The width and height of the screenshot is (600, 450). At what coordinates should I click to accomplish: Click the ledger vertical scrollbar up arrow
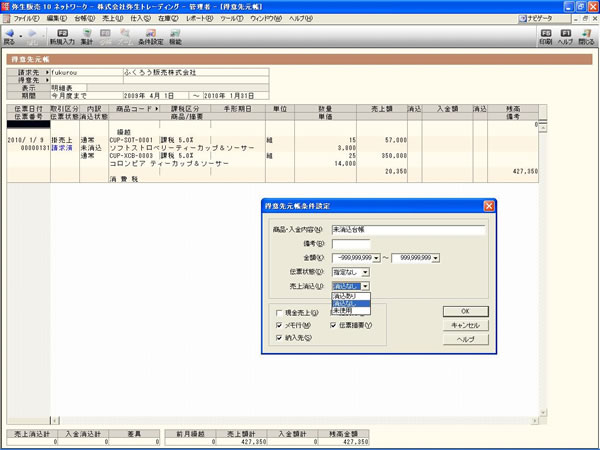click(x=543, y=129)
